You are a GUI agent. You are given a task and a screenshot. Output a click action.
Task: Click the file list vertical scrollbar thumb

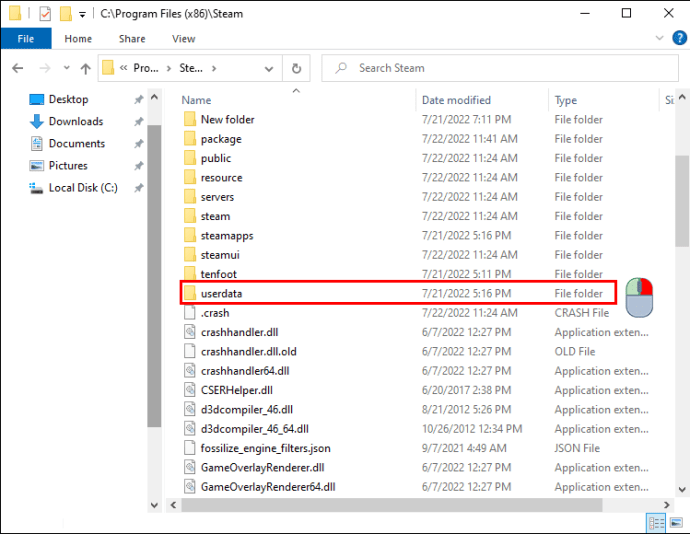click(682, 201)
